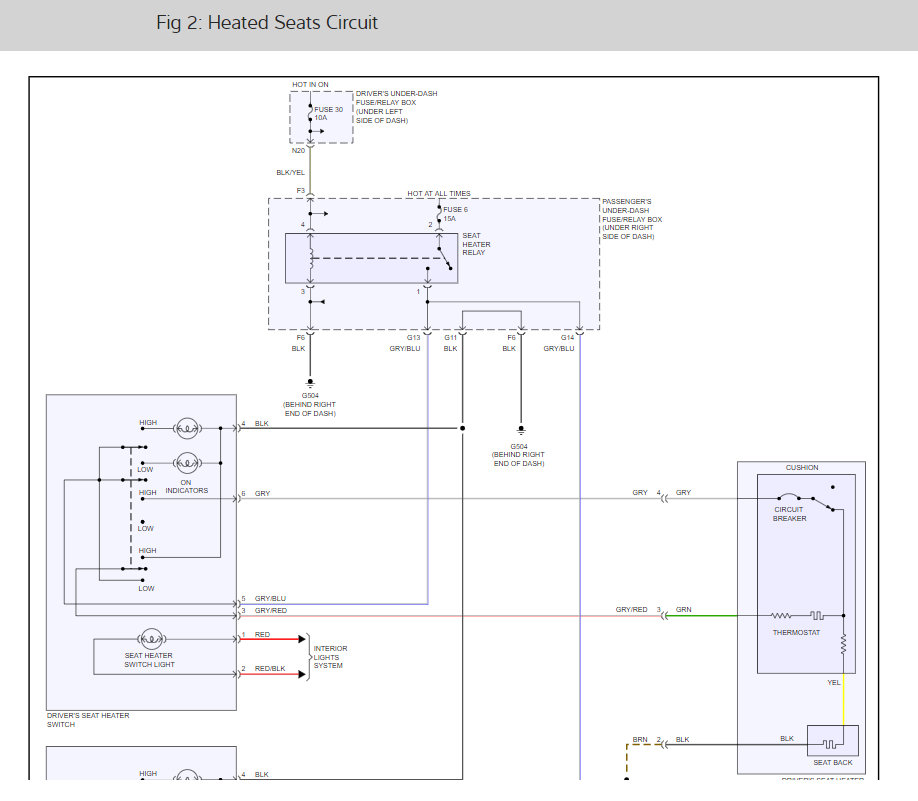Click the N20 connector label
Screen dimensions: 918x801
pyautogui.click(x=298, y=150)
